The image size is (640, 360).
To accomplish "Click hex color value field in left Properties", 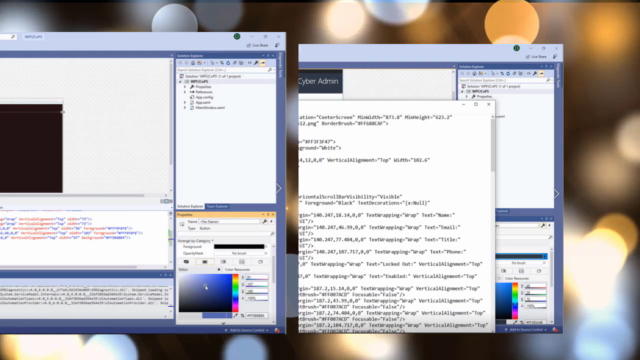I will (257, 316).
